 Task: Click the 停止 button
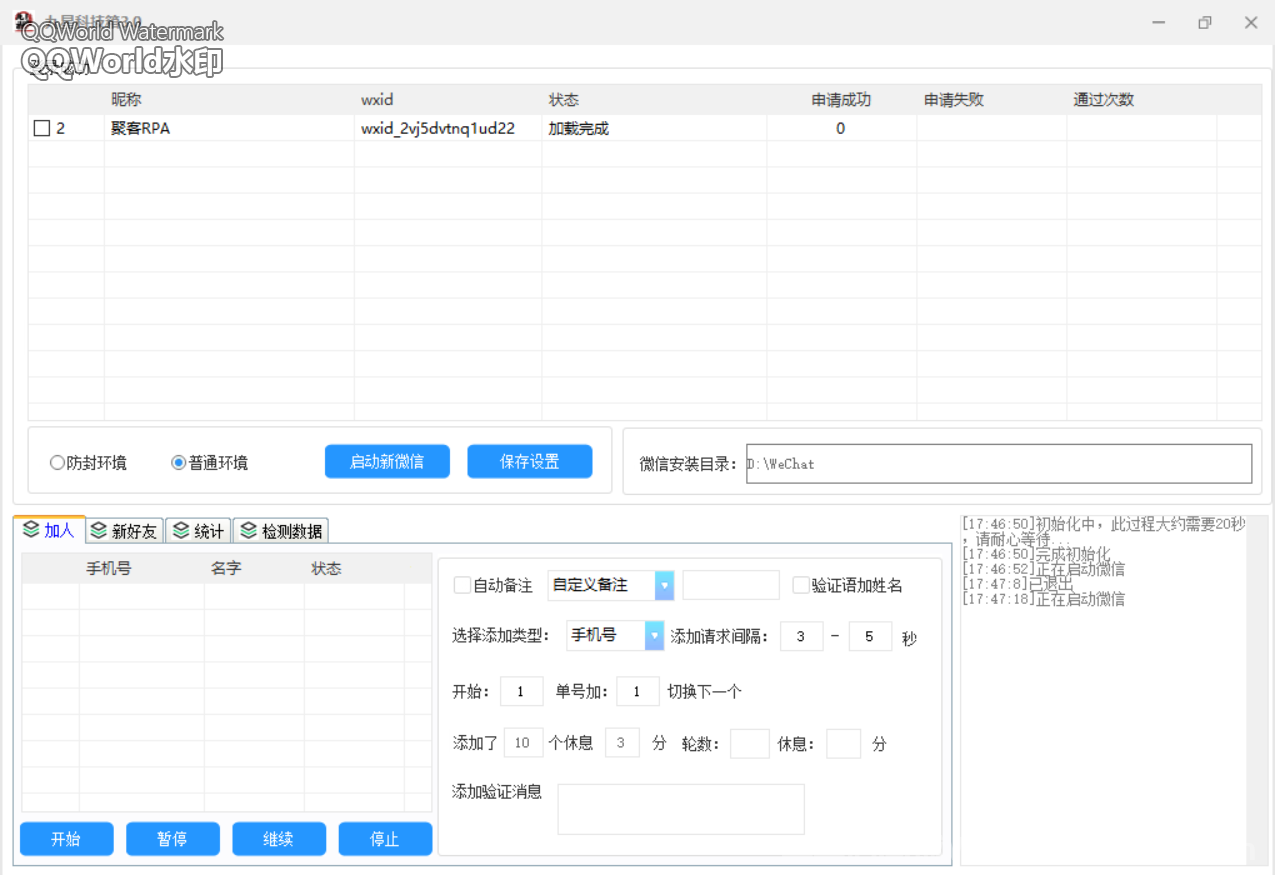pyautogui.click(x=385, y=839)
